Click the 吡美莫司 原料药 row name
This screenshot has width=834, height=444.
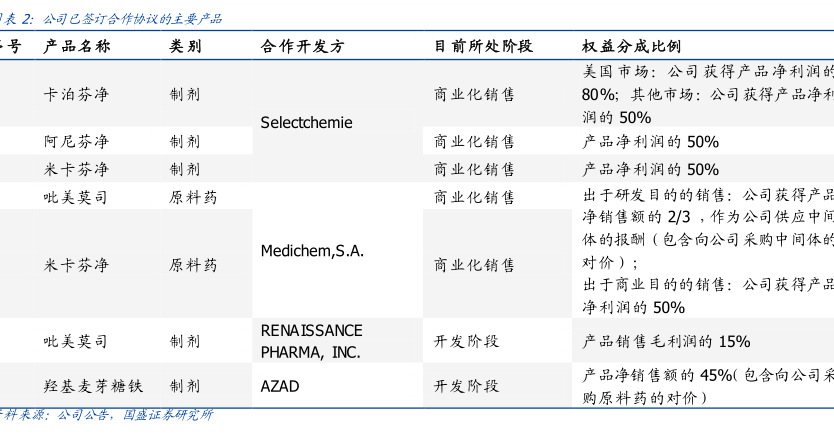point(77,197)
